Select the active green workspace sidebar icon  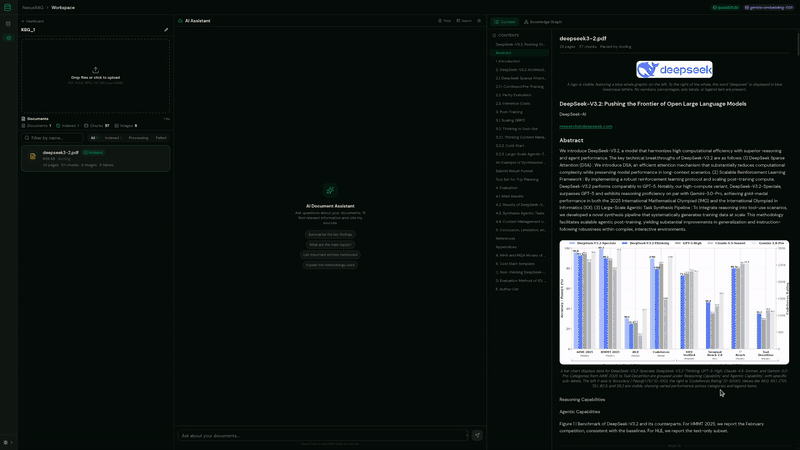pos(8,38)
